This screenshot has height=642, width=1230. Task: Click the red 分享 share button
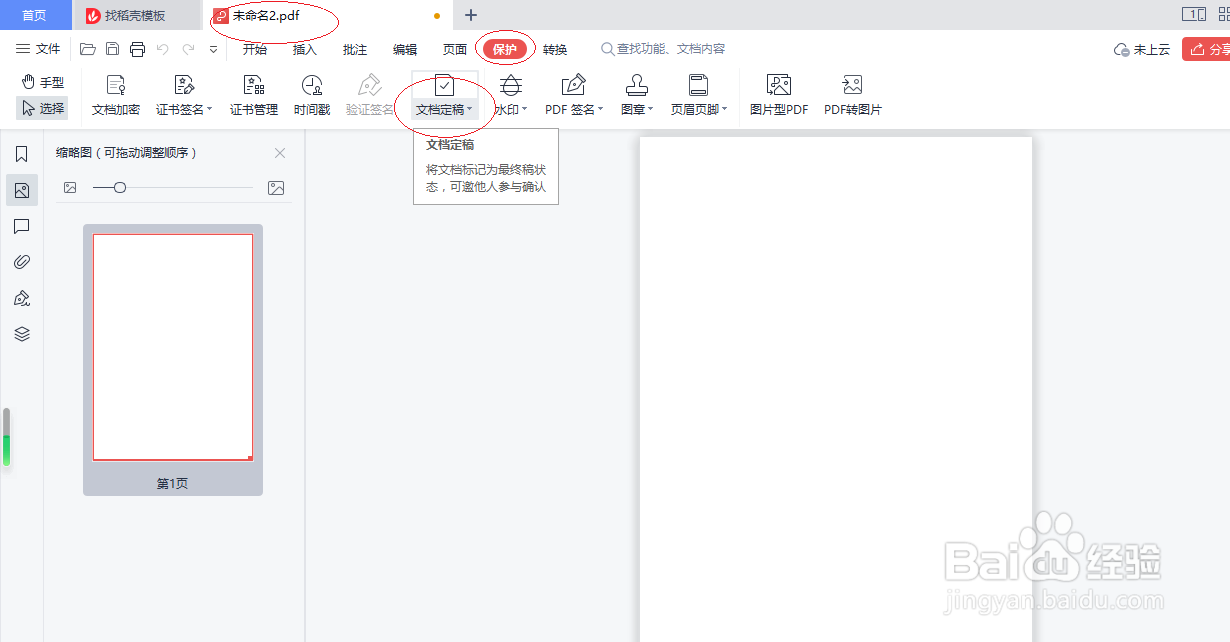click(x=1206, y=49)
